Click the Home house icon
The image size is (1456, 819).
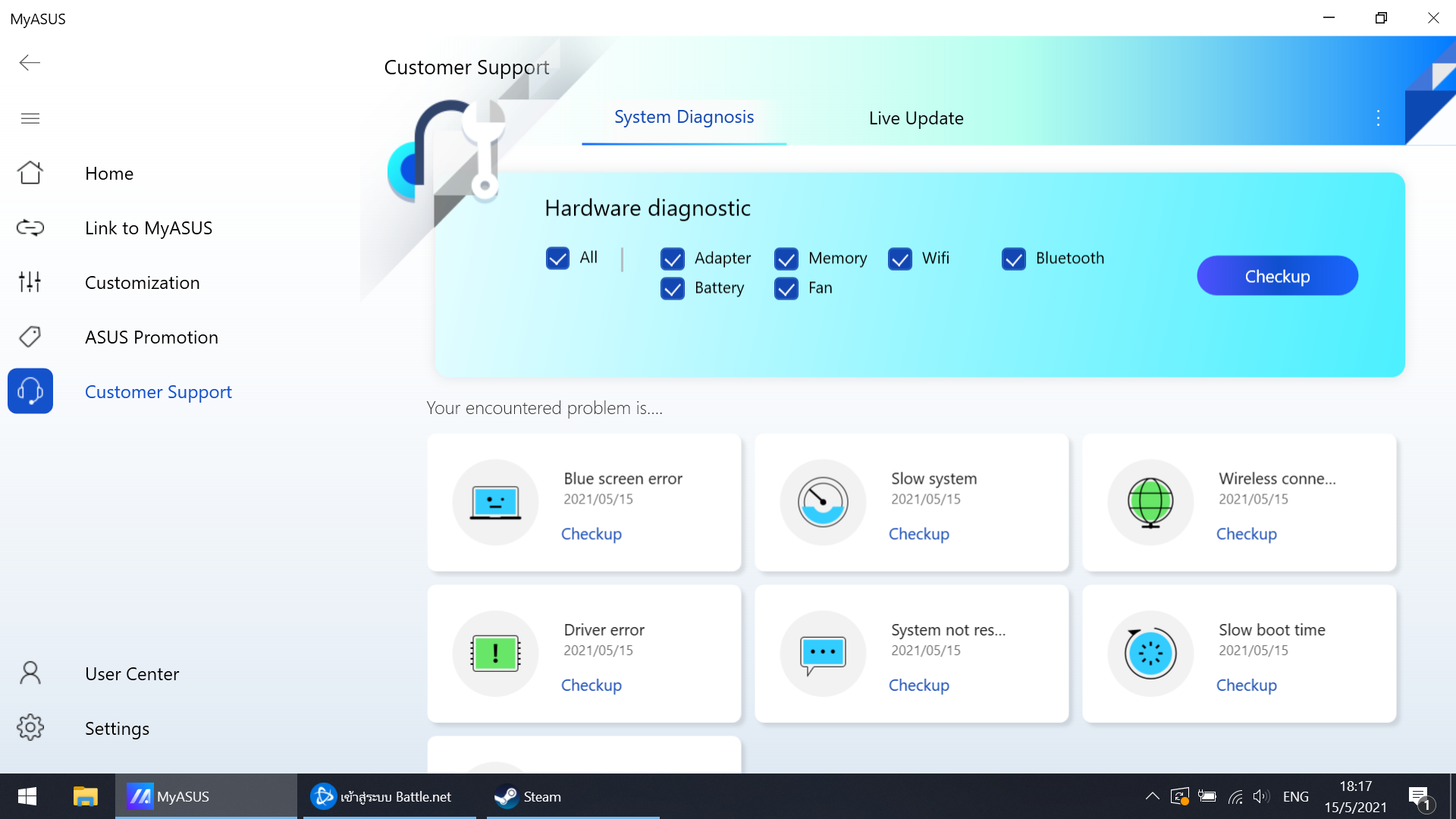pos(30,173)
